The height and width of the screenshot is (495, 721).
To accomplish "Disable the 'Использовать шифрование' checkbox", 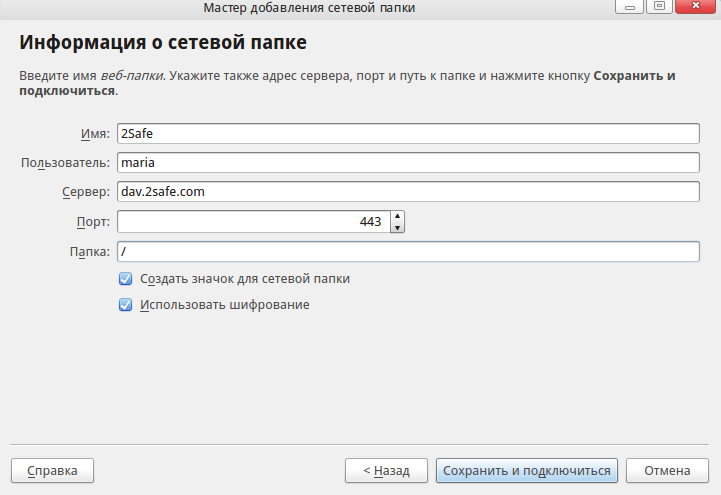I will [x=125, y=305].
